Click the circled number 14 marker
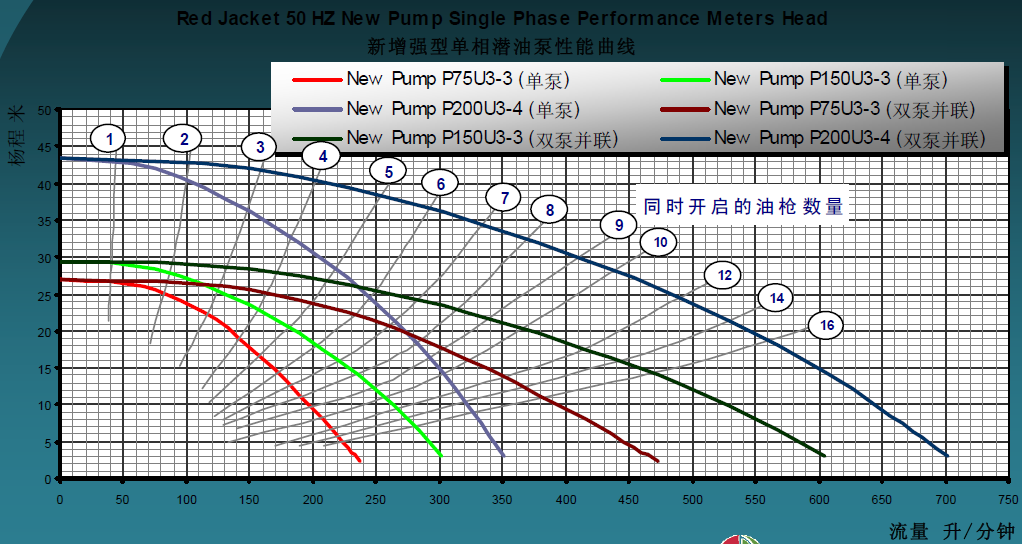Screen dimensions: 1022x544 pos(776,297)
